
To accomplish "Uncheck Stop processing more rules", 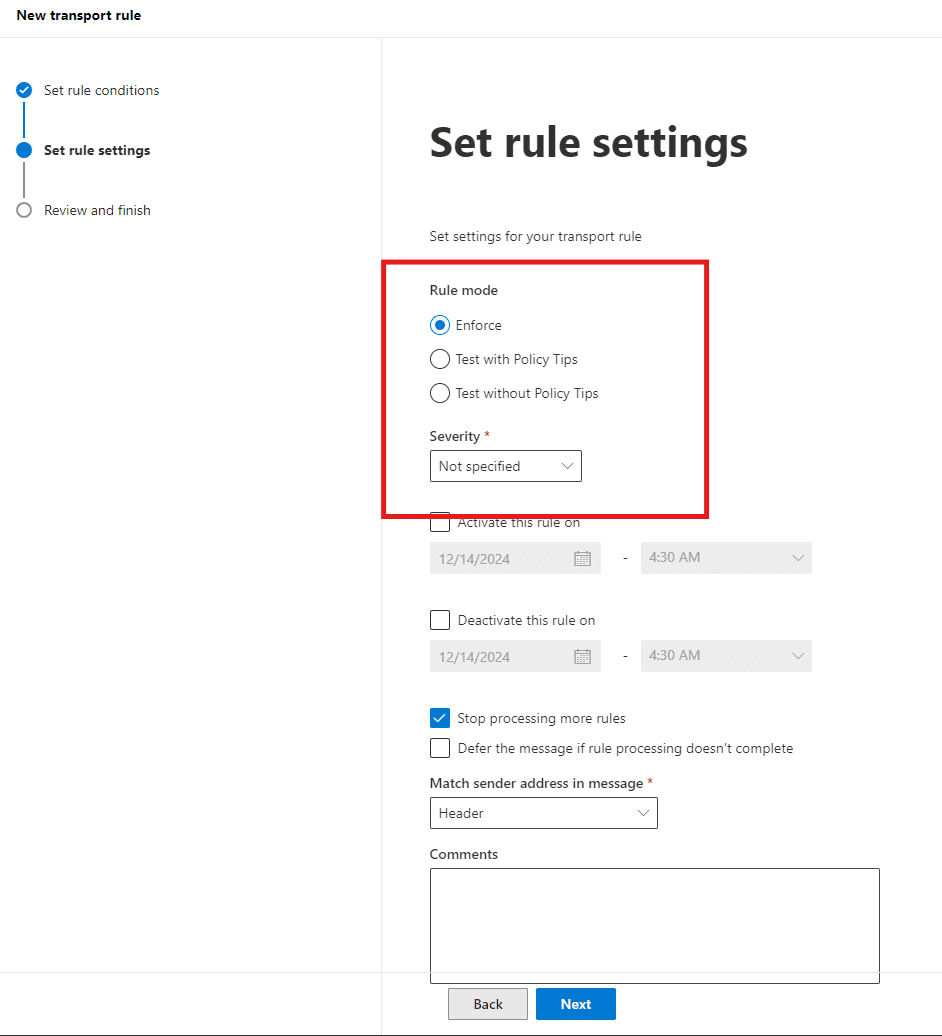I will click(439, 718).
